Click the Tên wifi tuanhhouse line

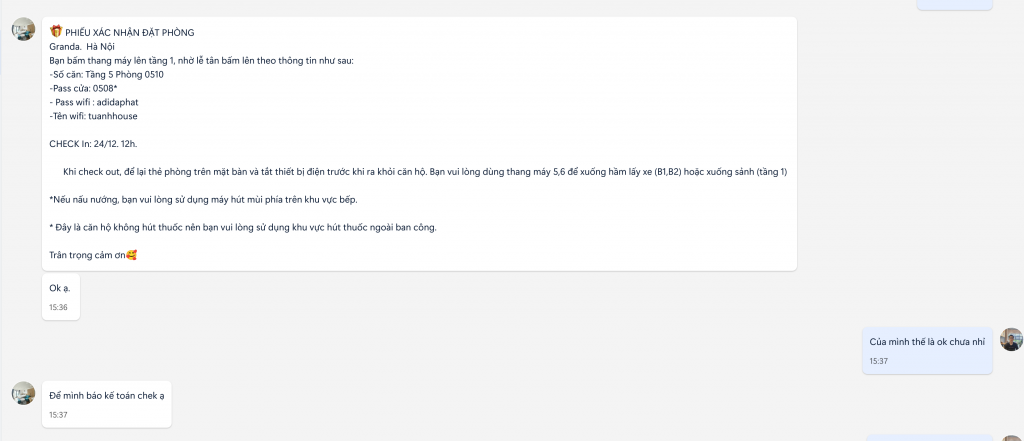93,116
